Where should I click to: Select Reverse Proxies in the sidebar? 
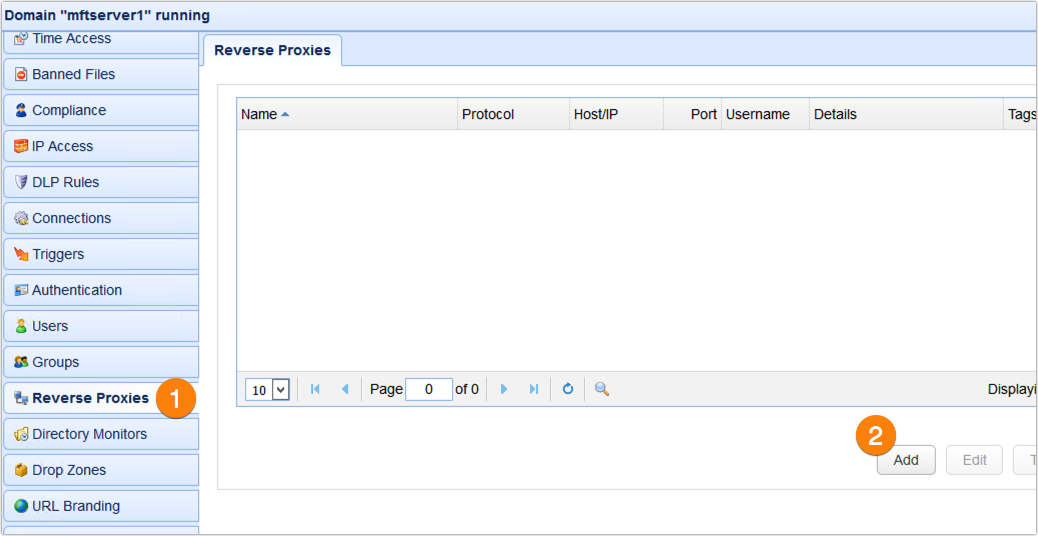tap(90, 398)
